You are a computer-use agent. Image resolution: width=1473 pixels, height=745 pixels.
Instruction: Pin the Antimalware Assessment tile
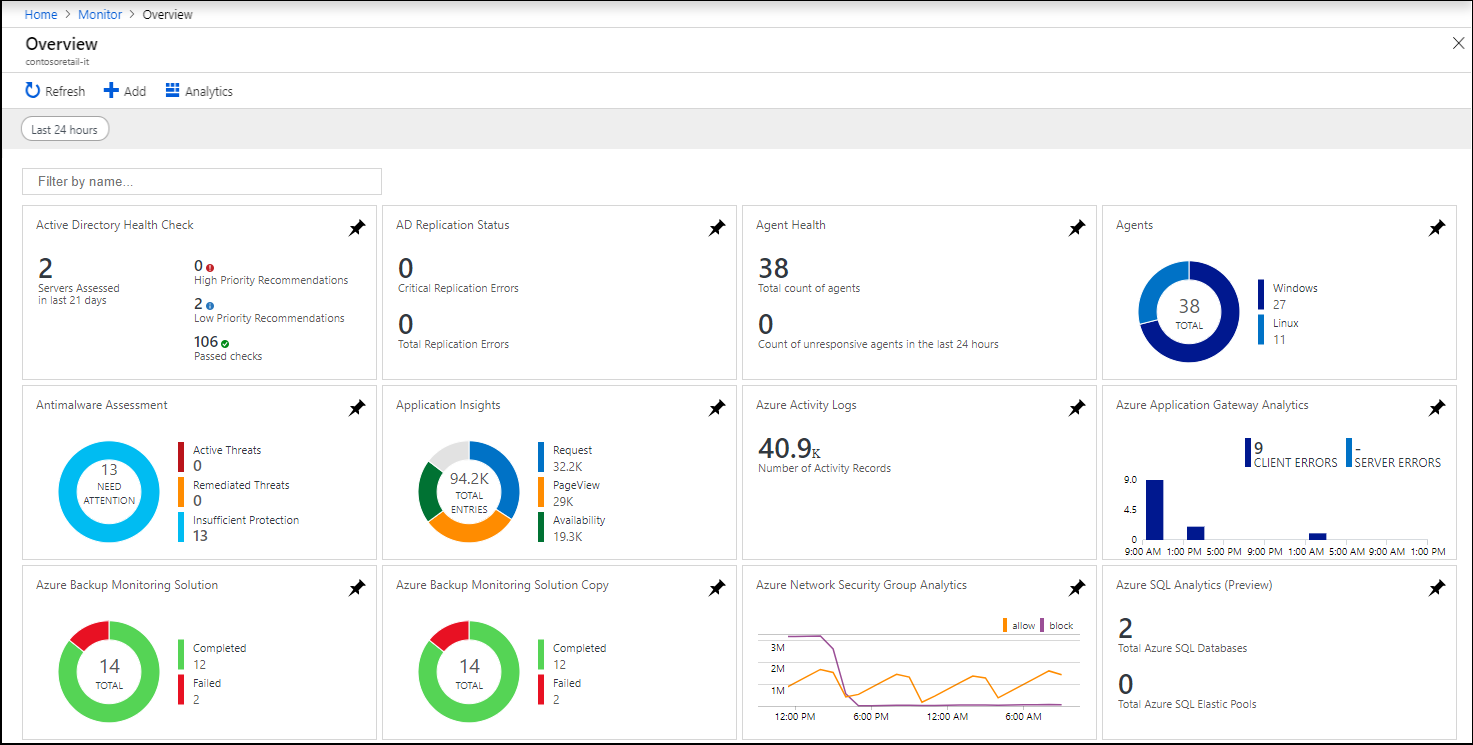coord(357,409)
